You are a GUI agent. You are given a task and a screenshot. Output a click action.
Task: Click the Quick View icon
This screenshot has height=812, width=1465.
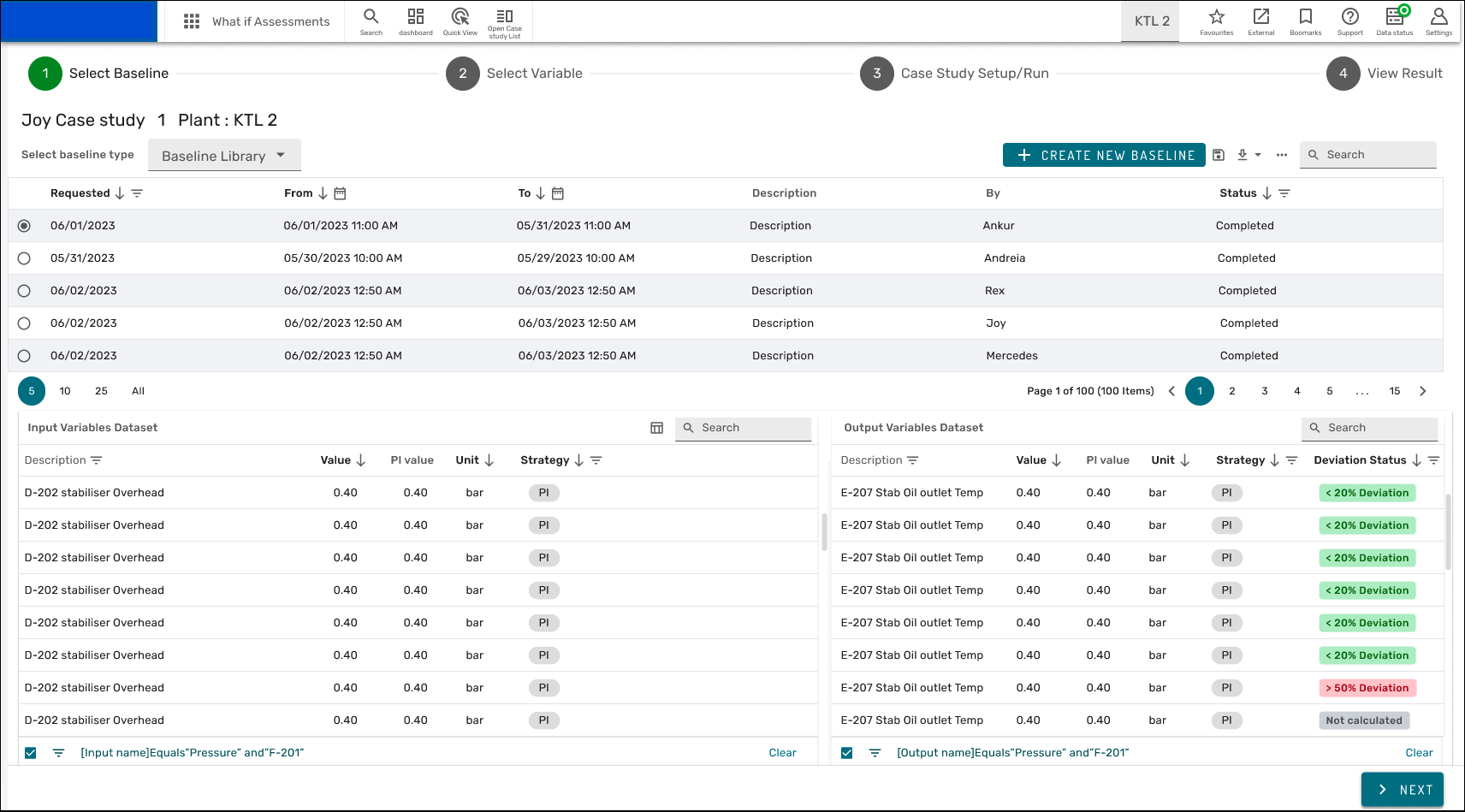pos(460,17)
